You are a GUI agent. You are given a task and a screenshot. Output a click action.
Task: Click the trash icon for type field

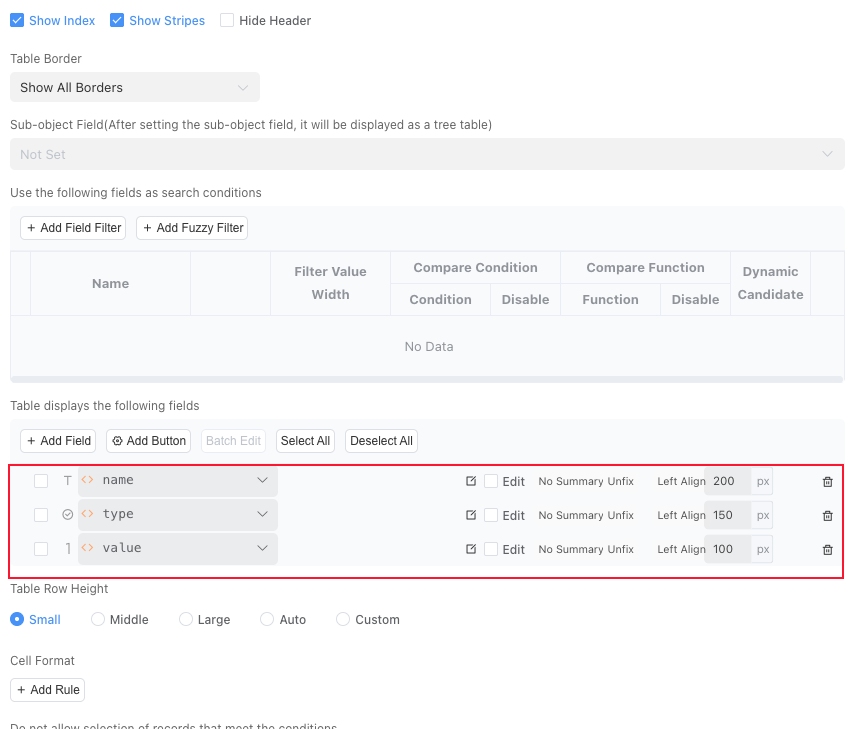(827, 516)
